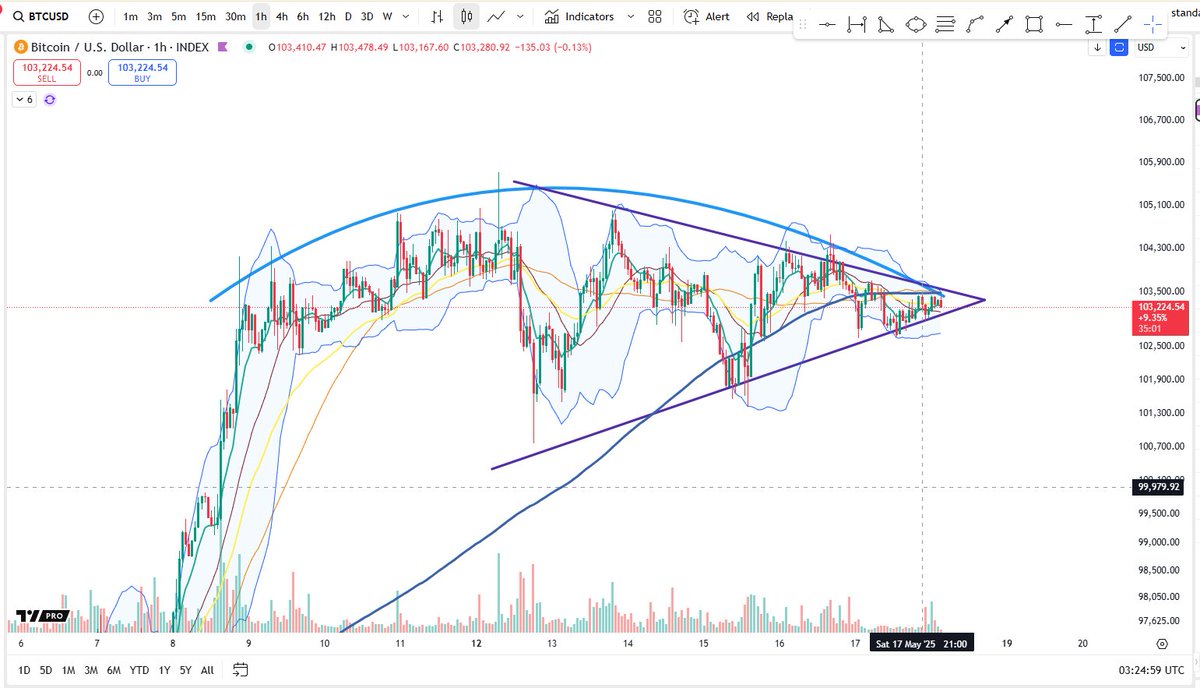Select the arrow drawing tool
Screen dimensions: 1200x688
[x=1005, y=25]
